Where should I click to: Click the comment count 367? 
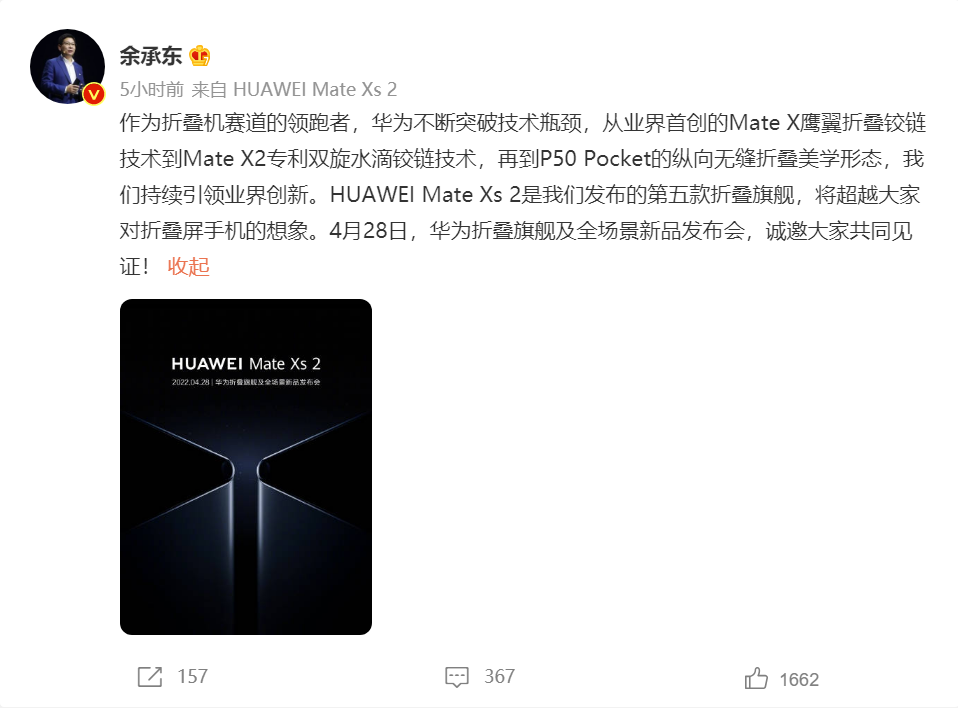[x=500, y=677]
